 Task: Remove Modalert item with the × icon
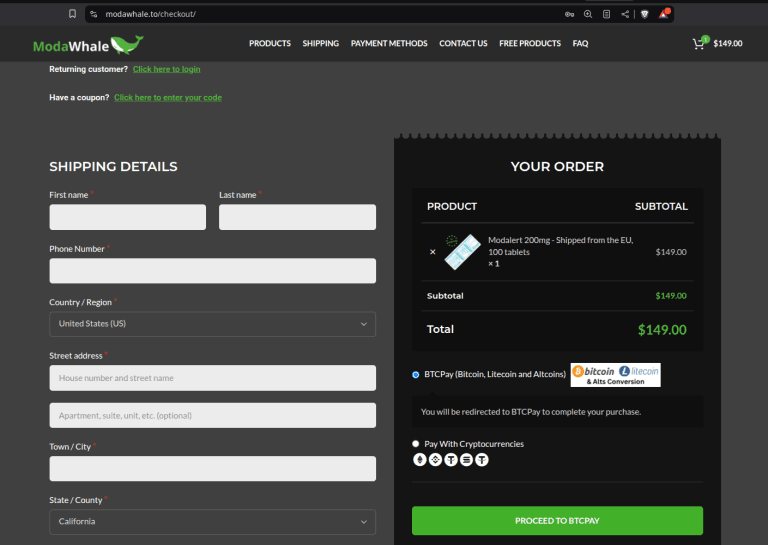pos(432,252)
